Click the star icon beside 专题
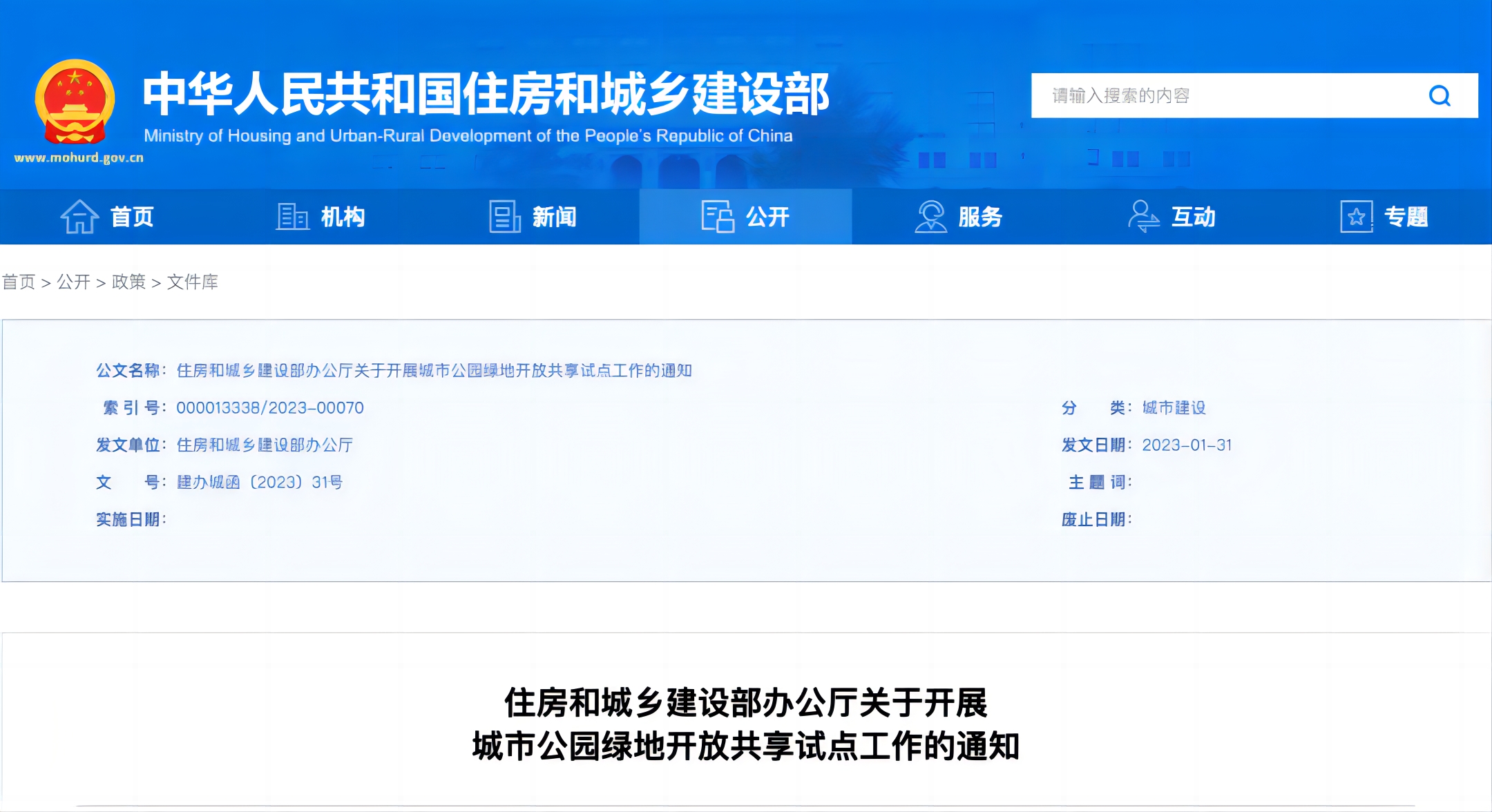 (1358, 216)
